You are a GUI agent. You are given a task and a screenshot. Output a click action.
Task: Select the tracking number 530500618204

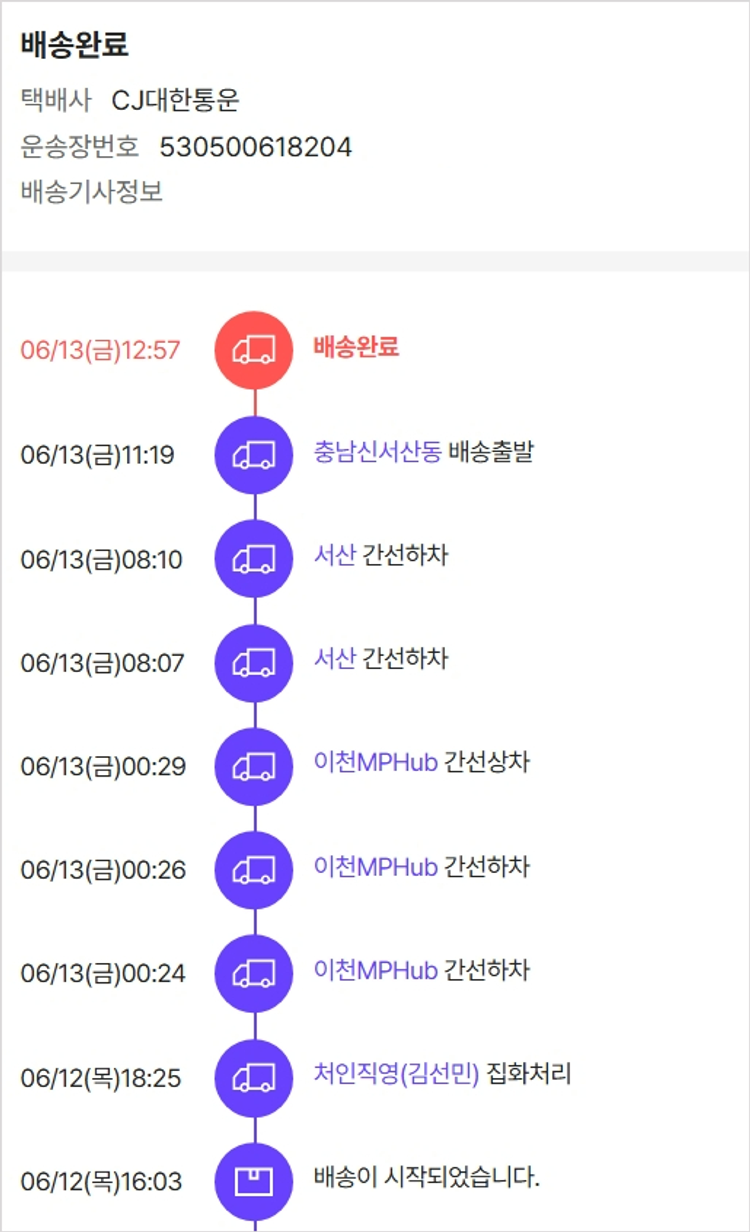tap(255, 147)
